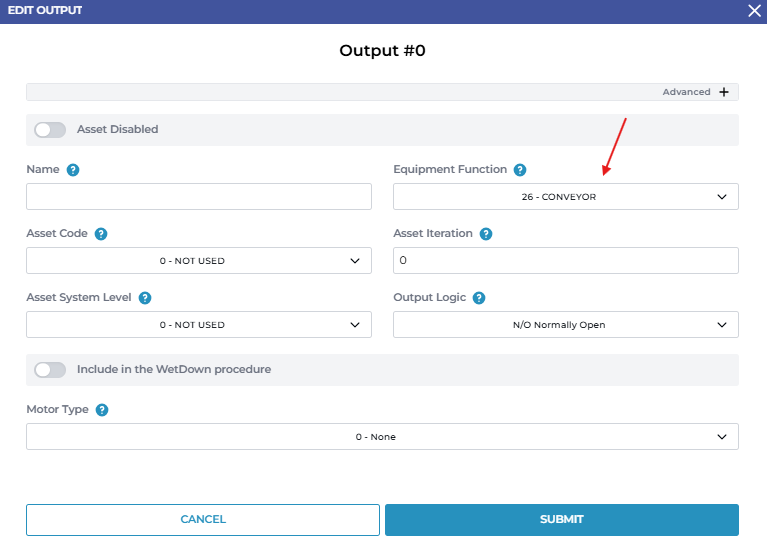Click the Motor Type help icon
Screen dimensions: 767x560
click(102, 410)
